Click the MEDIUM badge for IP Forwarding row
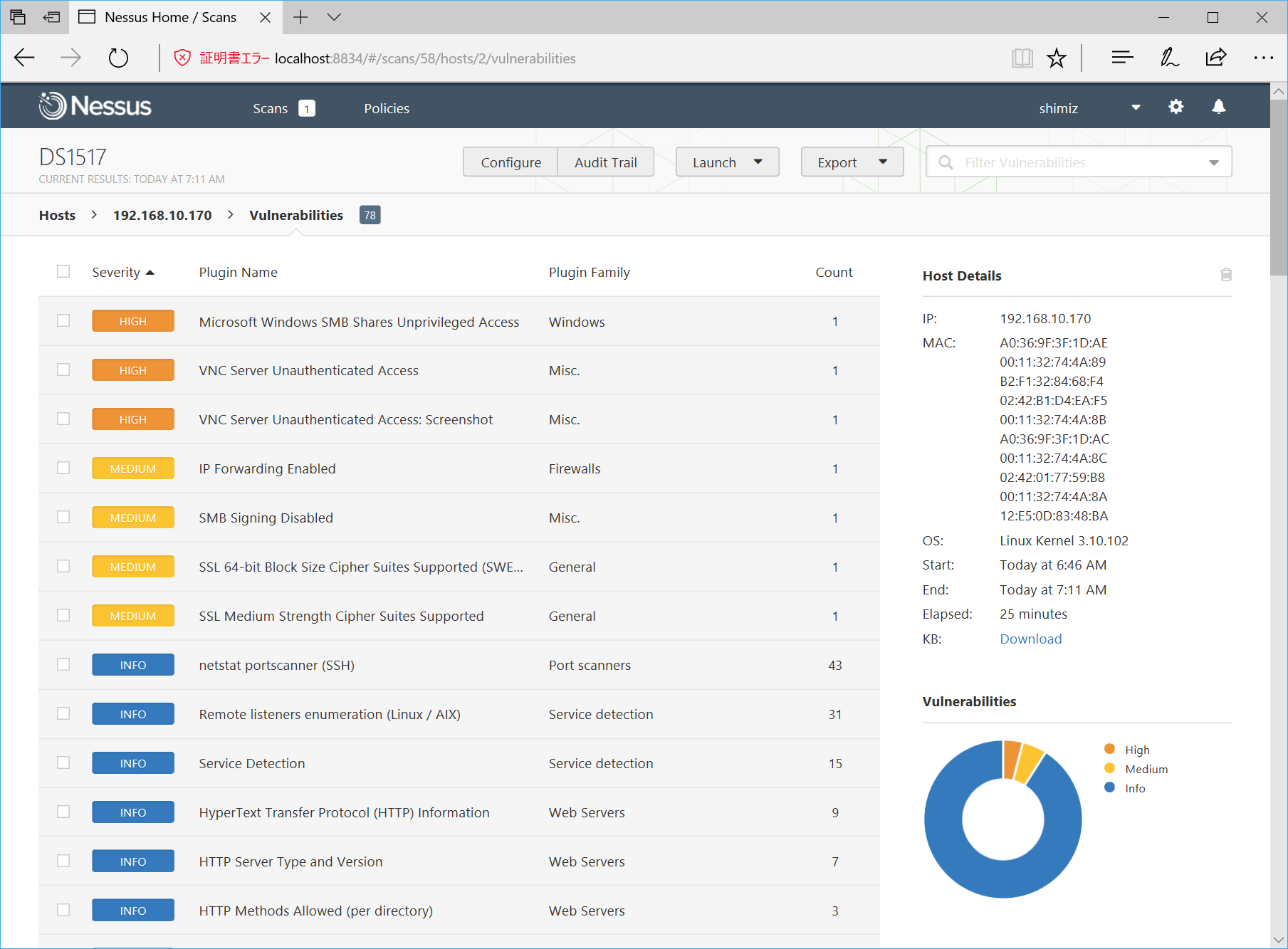Viewport: 1288px width, 949px height. coord(133,468)
